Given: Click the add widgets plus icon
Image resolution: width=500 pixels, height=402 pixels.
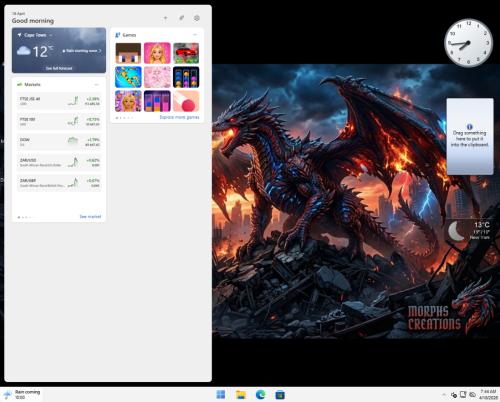Looking at the screenshot, I should click(x=165, y=18).
